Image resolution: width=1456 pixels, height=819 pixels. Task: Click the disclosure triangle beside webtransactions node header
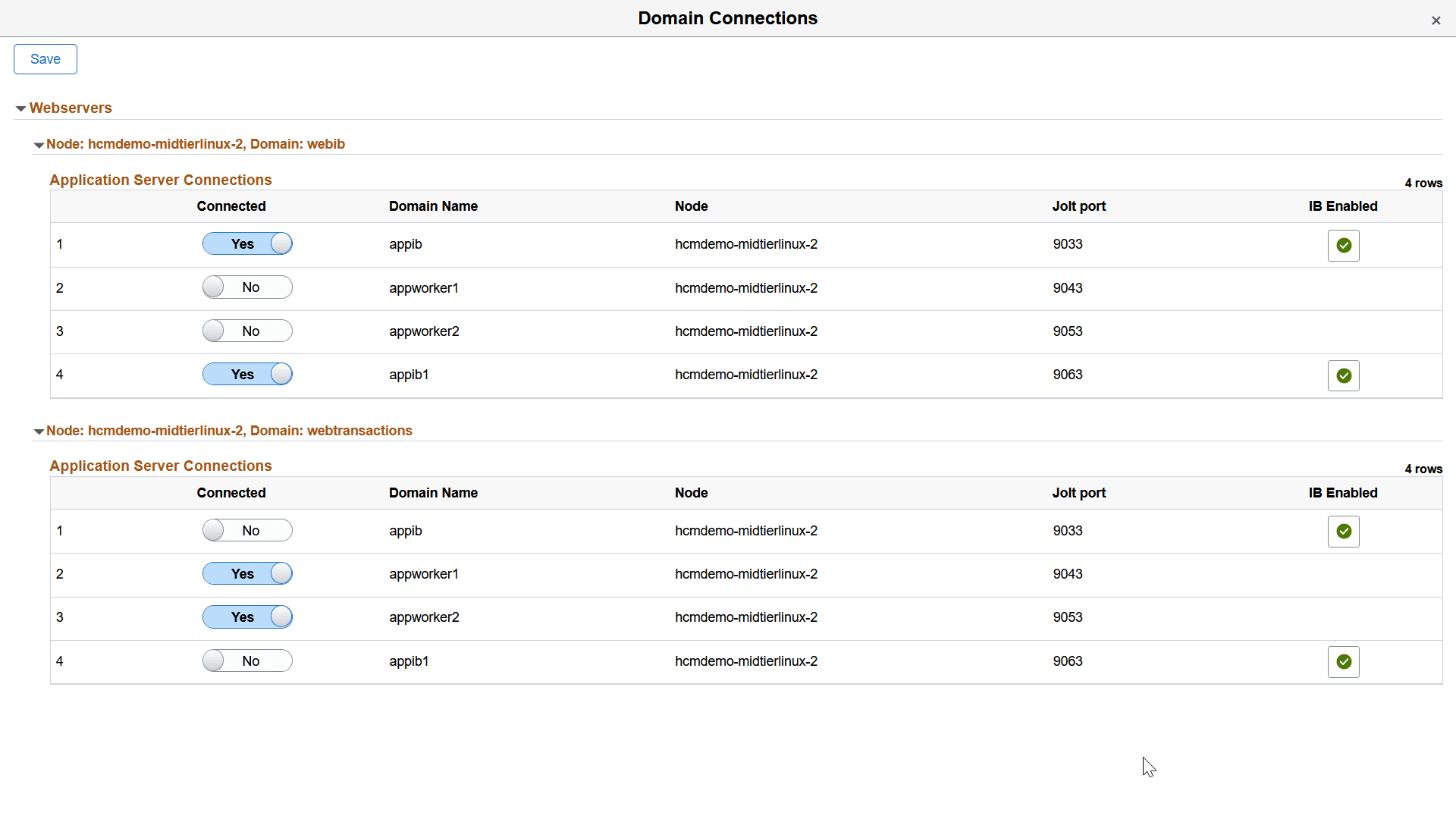pos(38,431)
